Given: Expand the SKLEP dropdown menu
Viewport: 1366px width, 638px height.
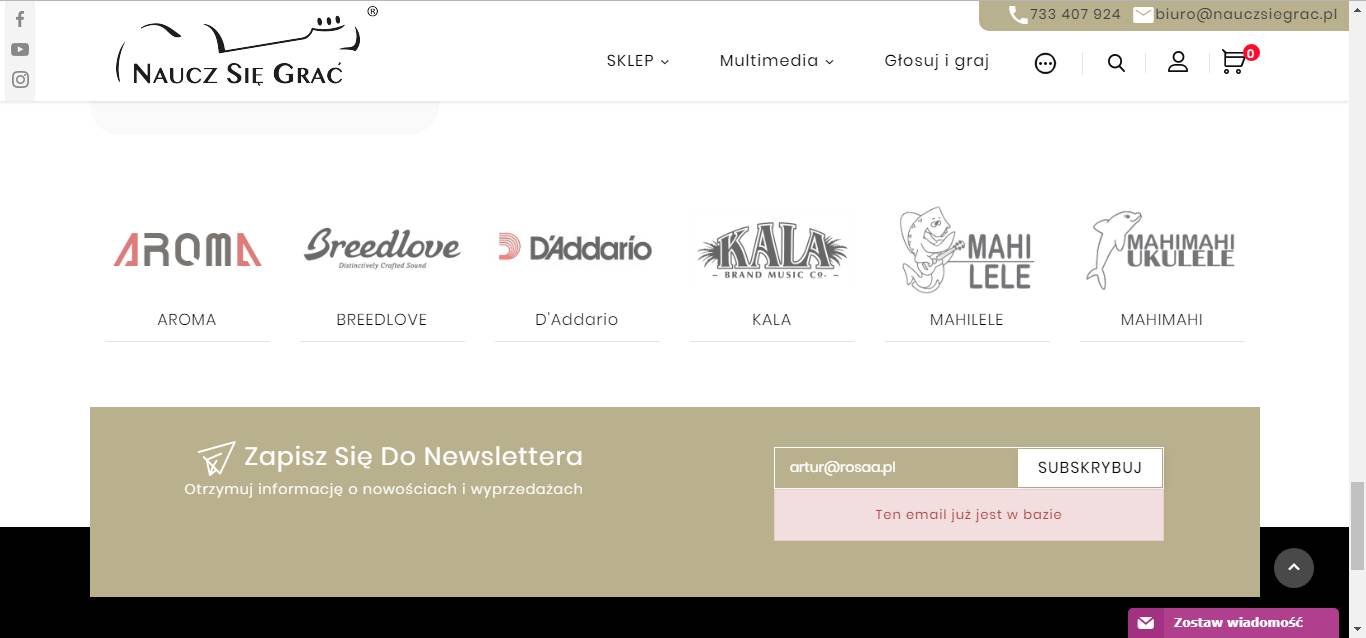Looking at the screenshot, I should 638,61.
